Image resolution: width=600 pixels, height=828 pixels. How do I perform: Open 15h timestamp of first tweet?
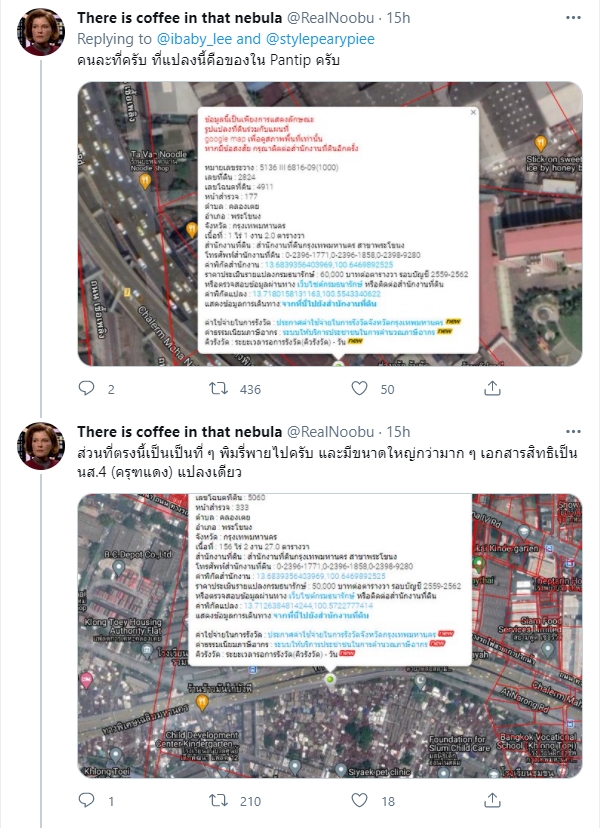click(x=398, y=18)
